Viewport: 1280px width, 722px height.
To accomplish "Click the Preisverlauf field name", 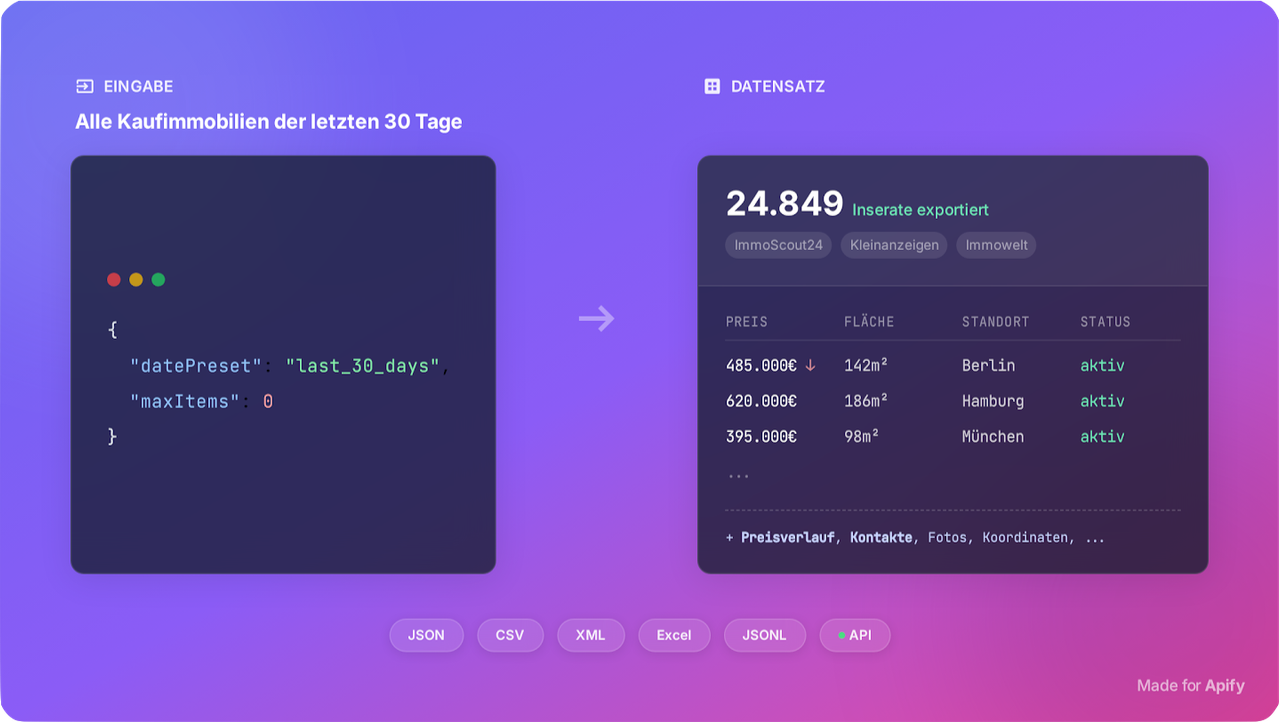I will (787, 538).
